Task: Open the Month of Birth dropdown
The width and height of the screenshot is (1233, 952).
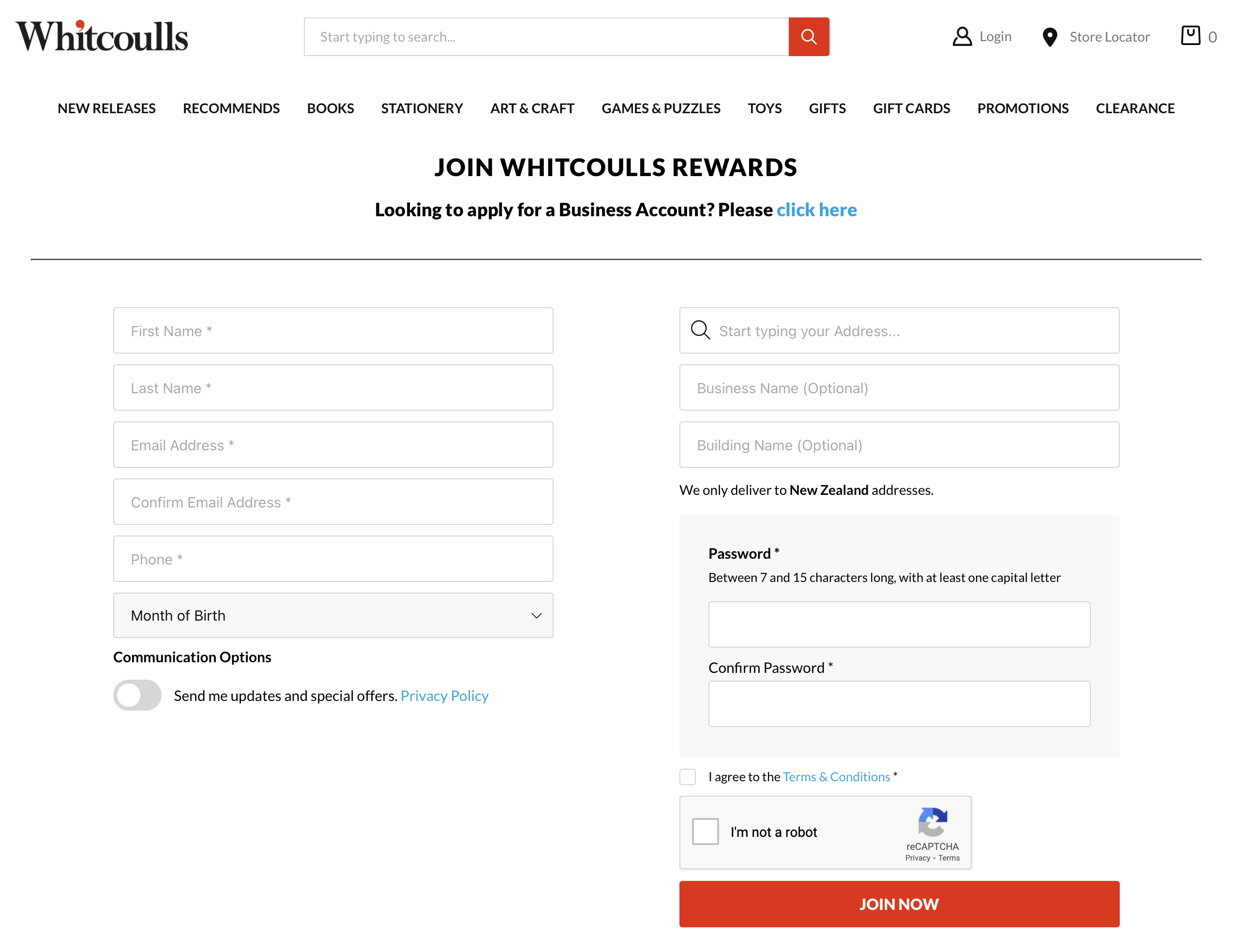Action: tap(333, 615)
